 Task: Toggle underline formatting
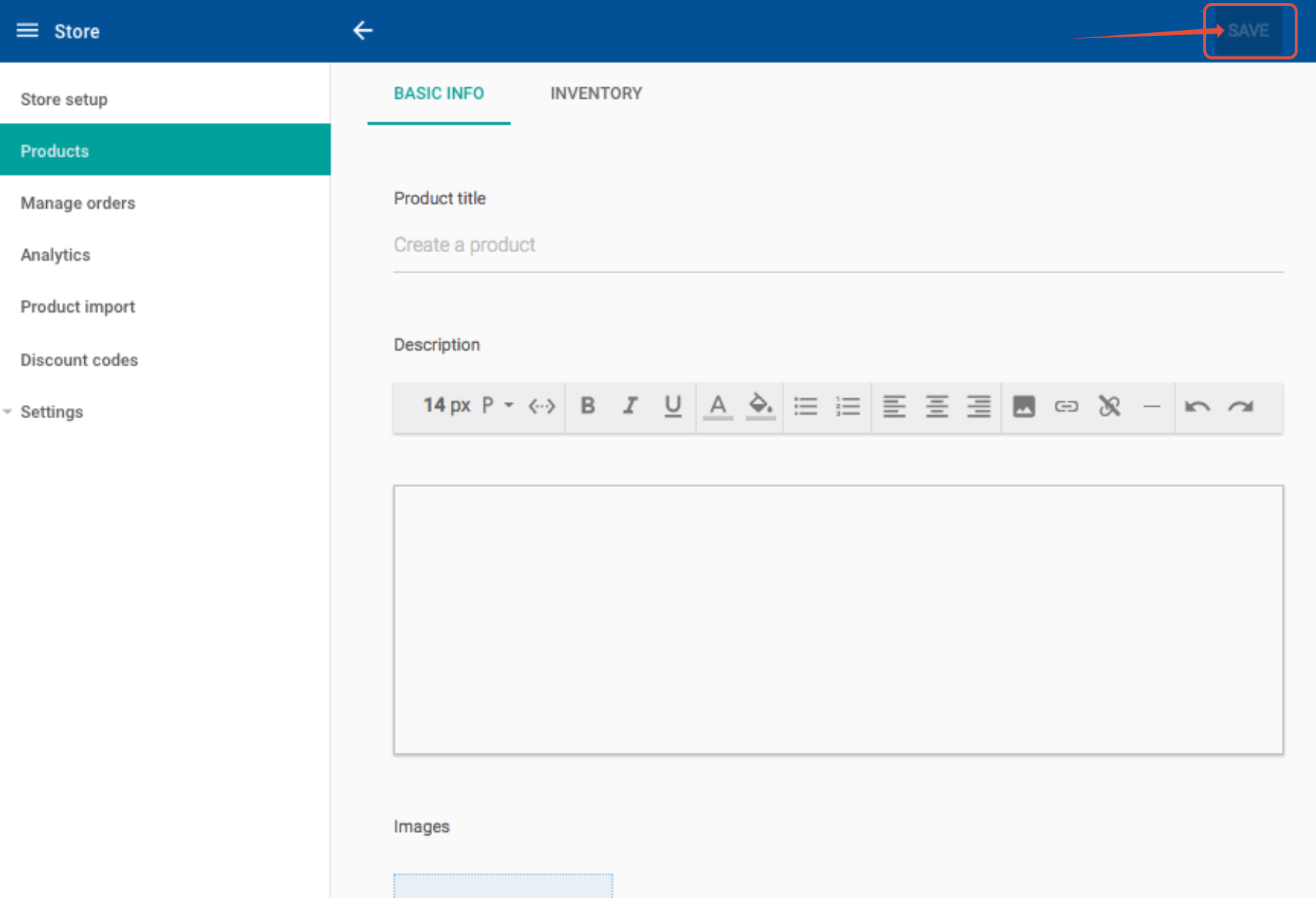pyautogui.click(x=673, y=406)
